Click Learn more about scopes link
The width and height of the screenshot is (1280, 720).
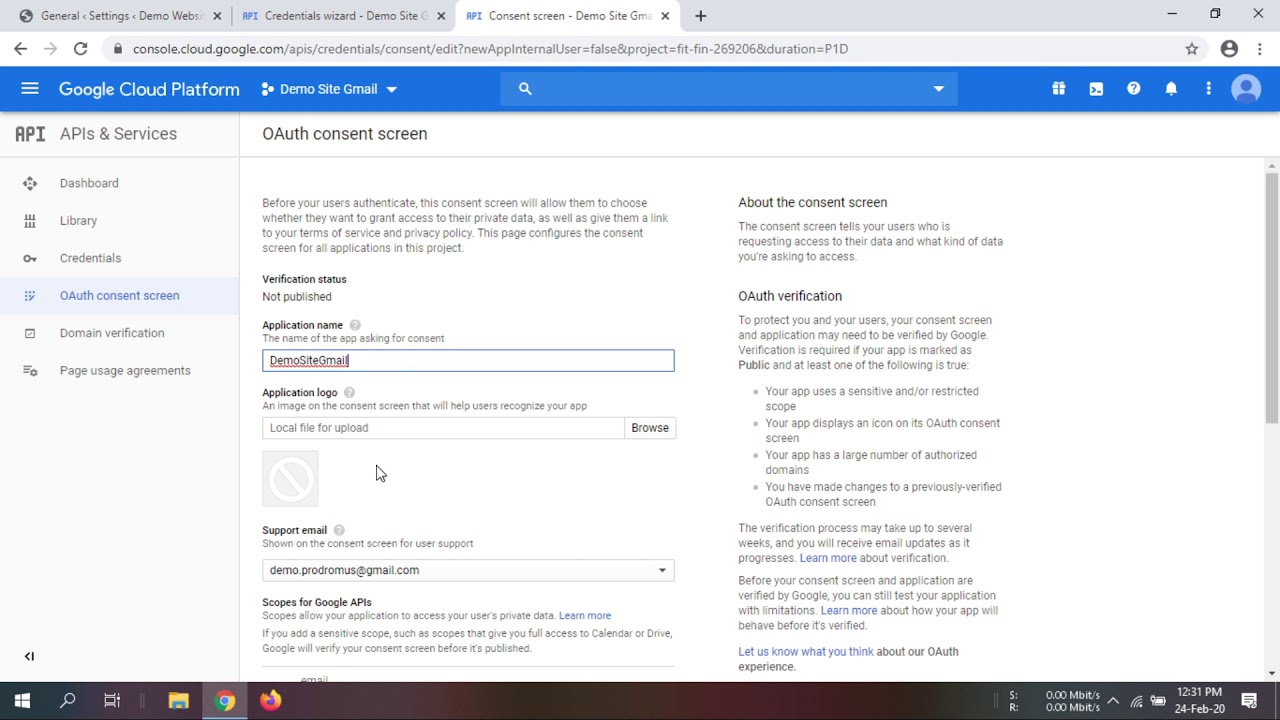(x=585, y=616)
